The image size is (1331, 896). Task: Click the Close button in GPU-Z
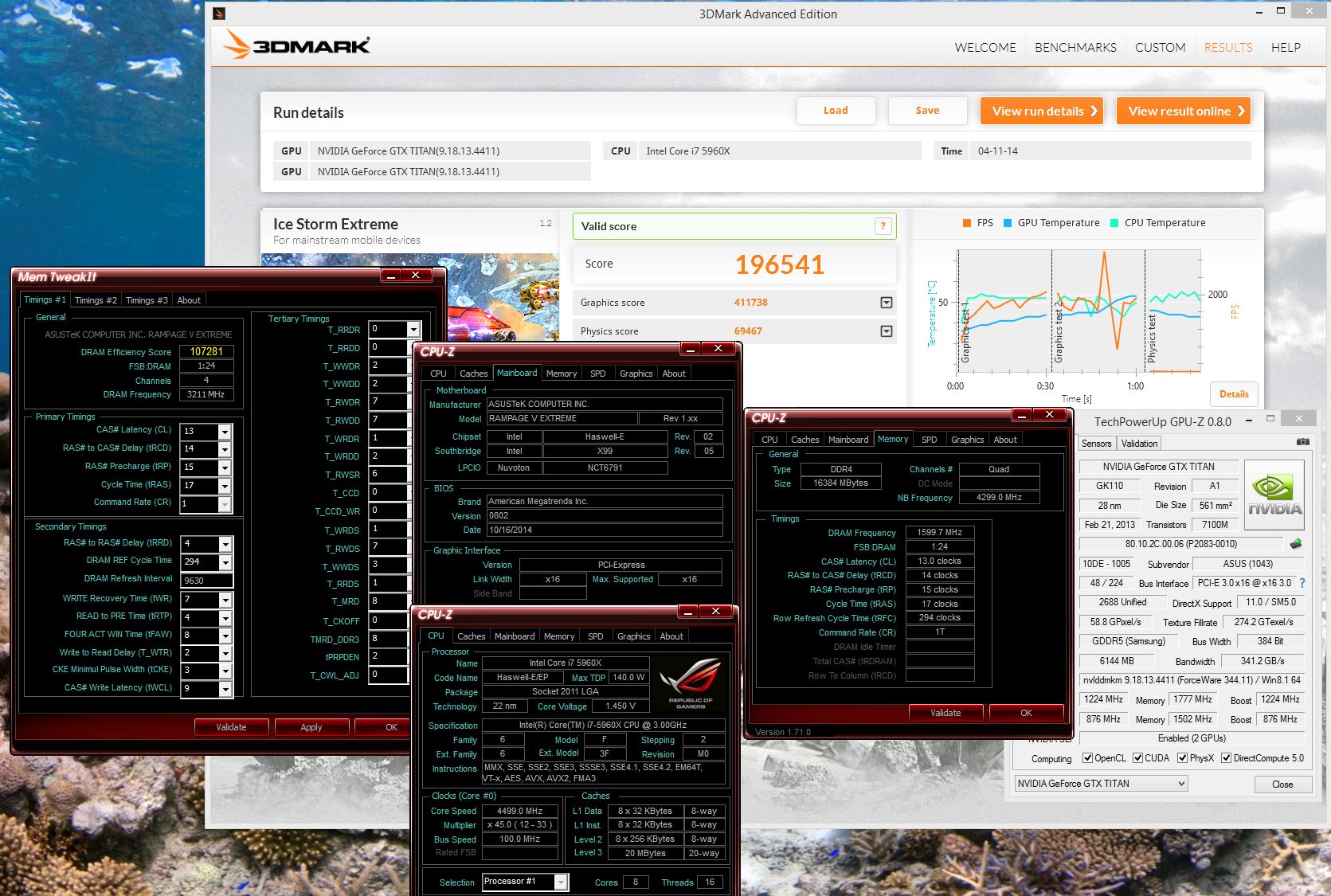pos(1282,784)
